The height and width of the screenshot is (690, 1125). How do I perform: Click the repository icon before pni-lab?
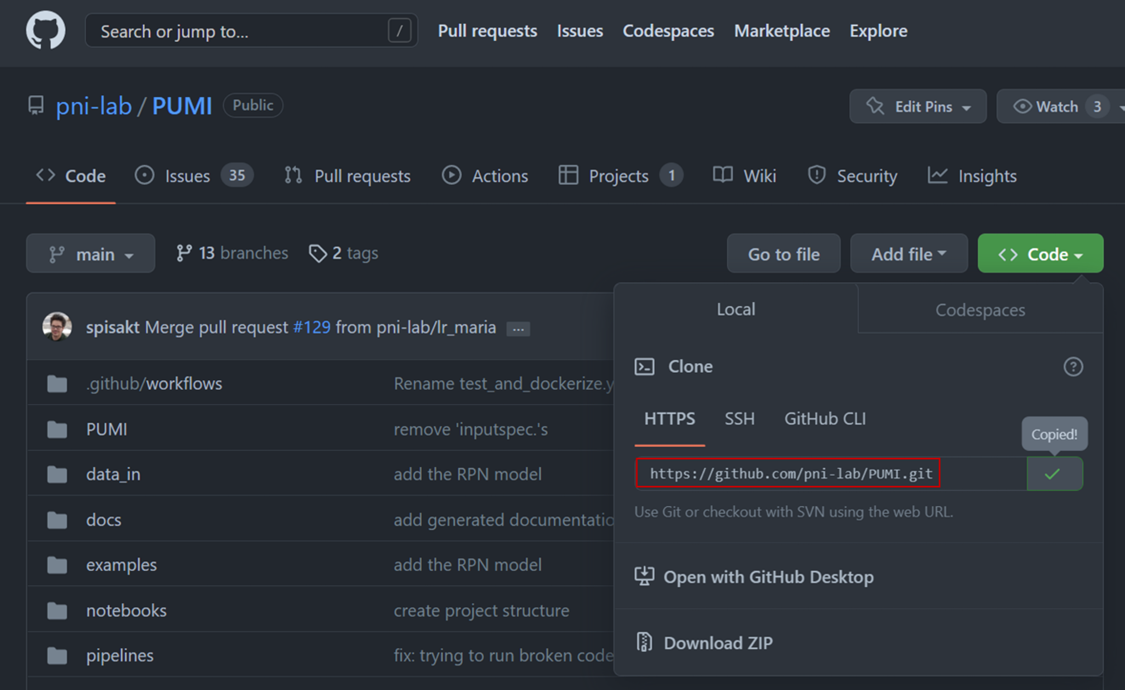coord(36,106)
